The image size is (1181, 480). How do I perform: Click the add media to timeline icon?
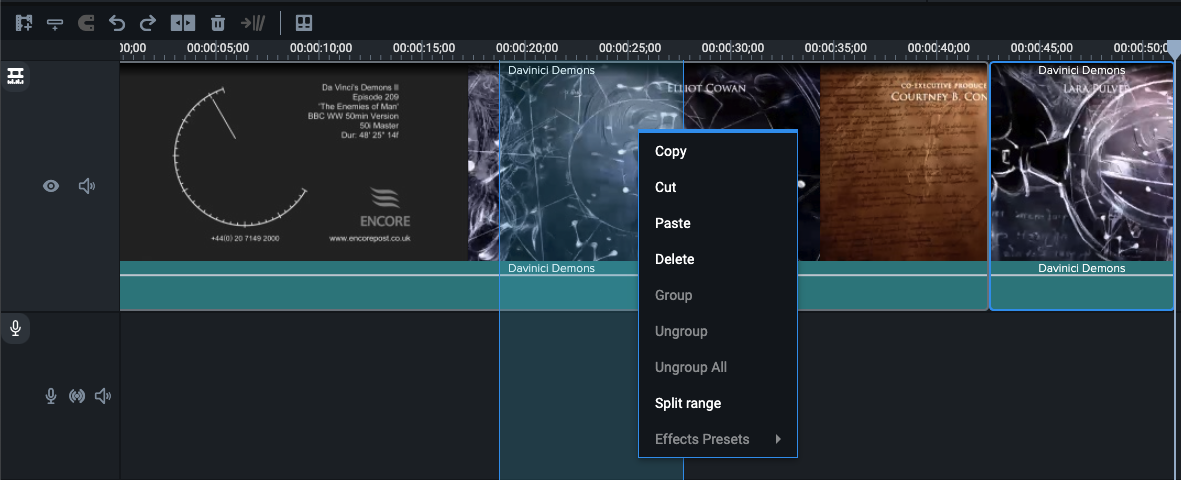coord(24,23)
